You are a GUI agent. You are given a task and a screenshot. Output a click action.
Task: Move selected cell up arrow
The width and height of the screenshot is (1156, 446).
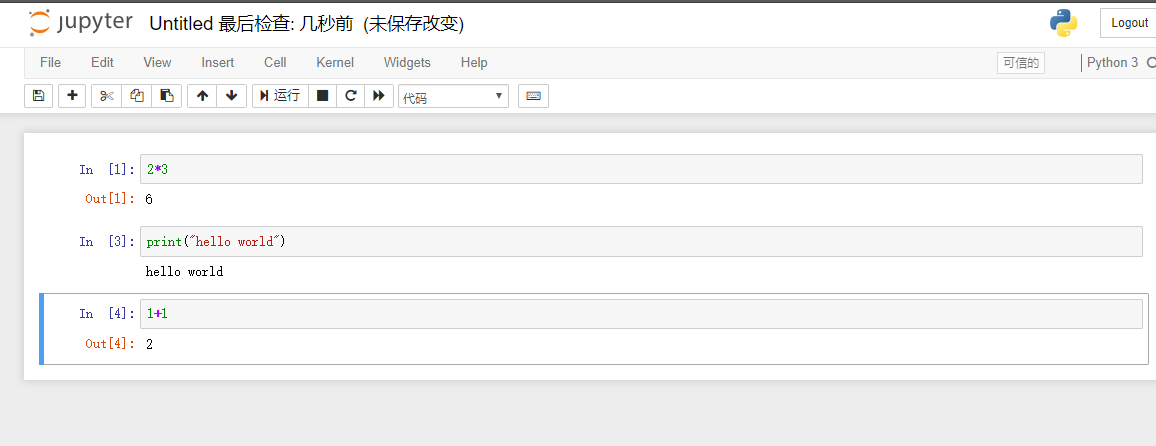202,96
